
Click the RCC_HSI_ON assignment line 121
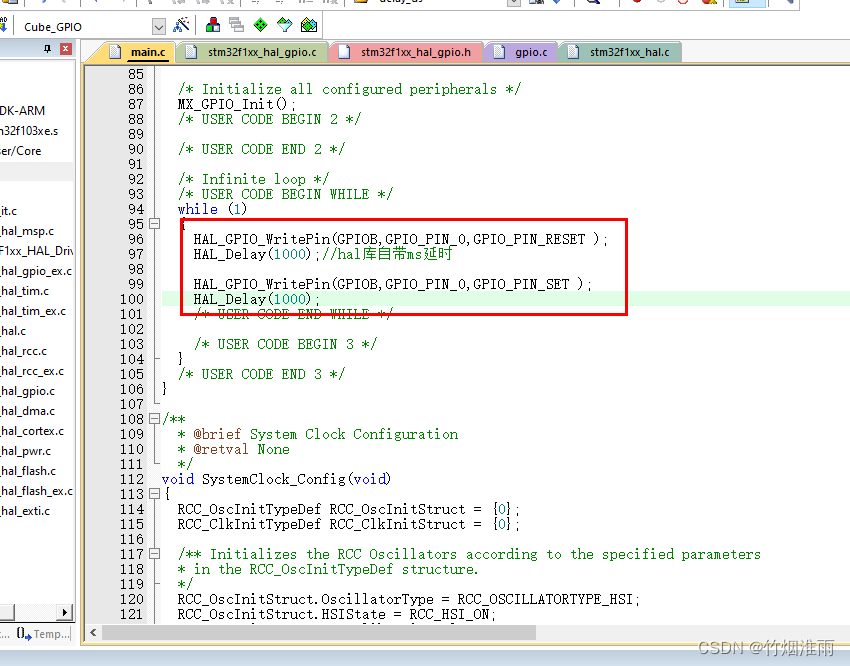(x=337, y=614)
